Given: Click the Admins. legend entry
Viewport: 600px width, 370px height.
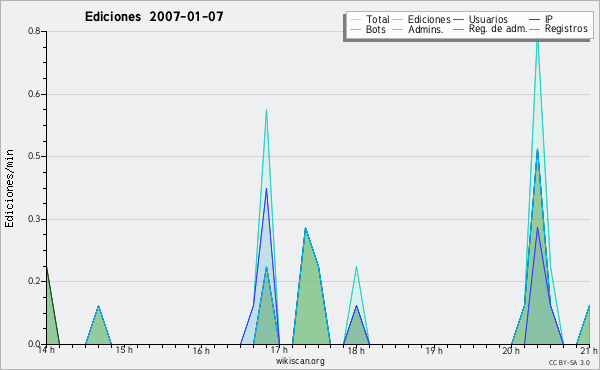Looking at the screenshot, I should (x=418, y=29).
